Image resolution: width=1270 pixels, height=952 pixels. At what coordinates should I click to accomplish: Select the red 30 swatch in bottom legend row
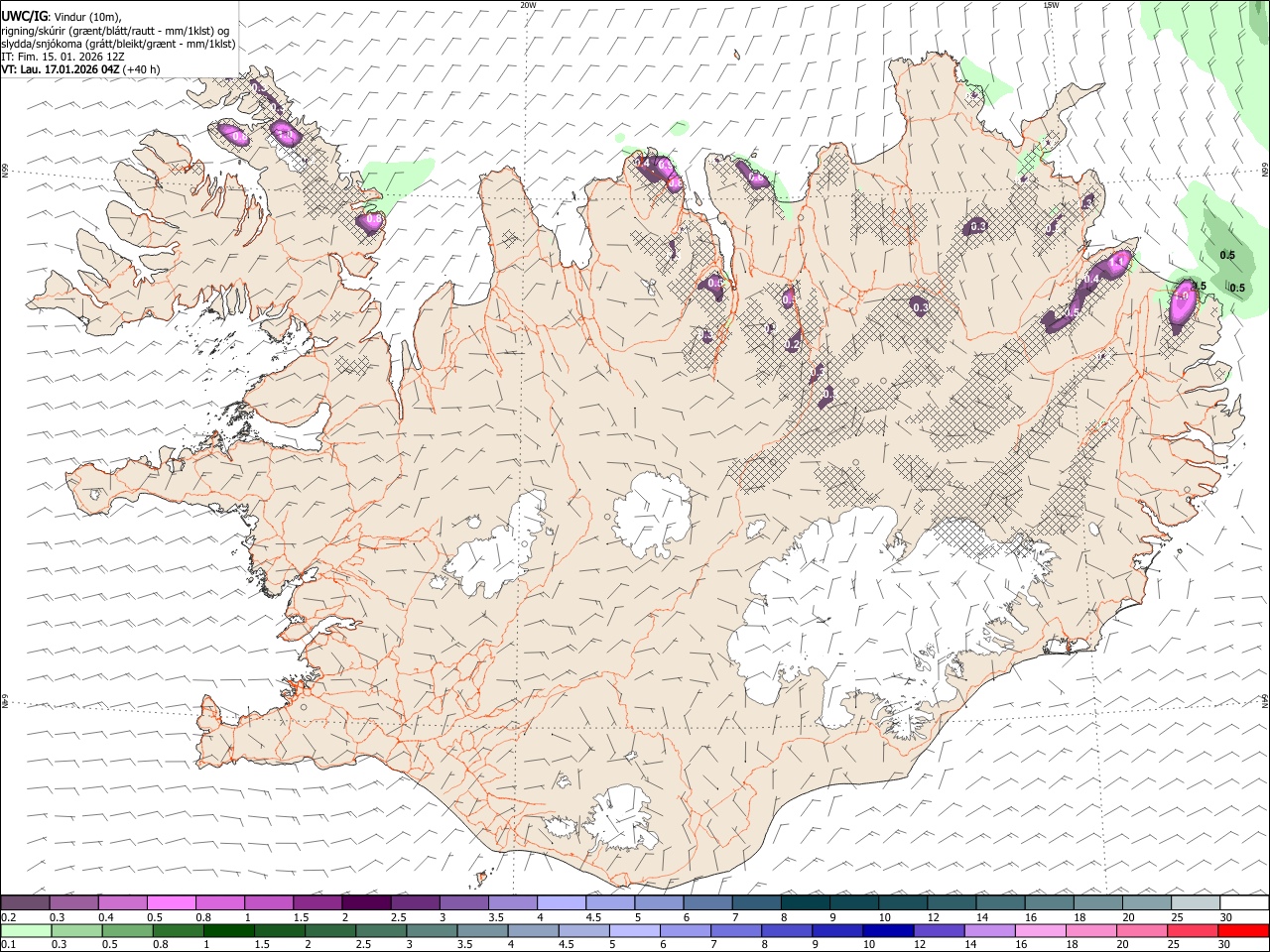[1243, 931]
